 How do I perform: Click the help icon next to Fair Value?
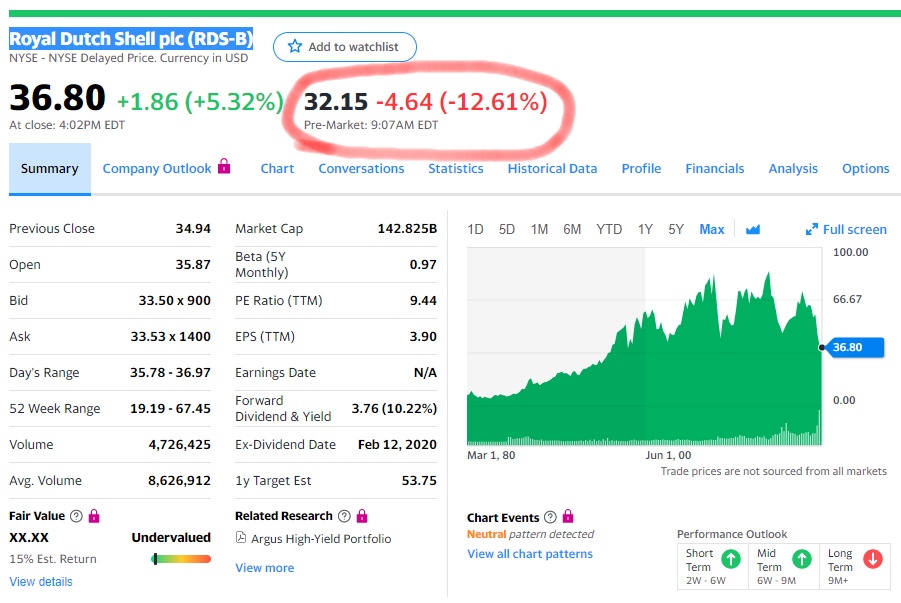(x=76, y=516)
